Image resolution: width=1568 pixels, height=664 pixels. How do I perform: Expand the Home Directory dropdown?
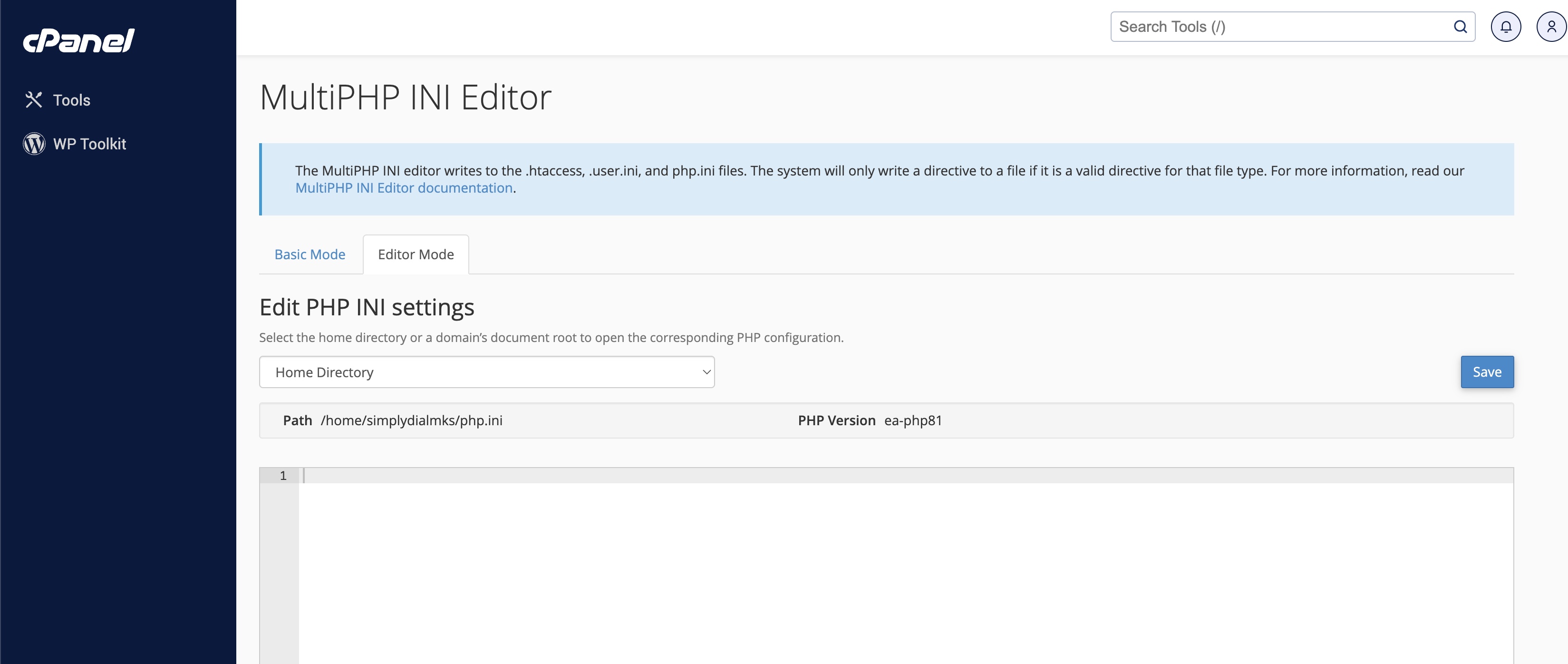[x=487, y=372]
